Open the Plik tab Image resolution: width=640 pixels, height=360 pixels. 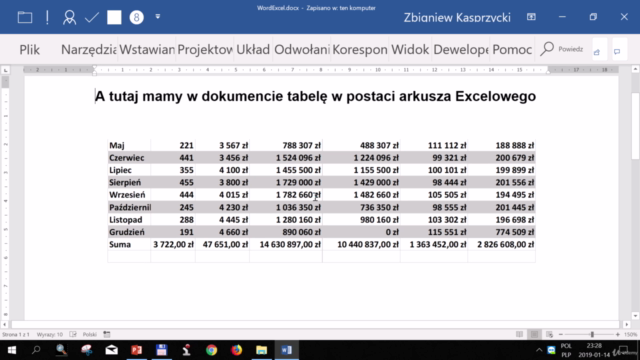pyautogui.click(x=29, y=49)
